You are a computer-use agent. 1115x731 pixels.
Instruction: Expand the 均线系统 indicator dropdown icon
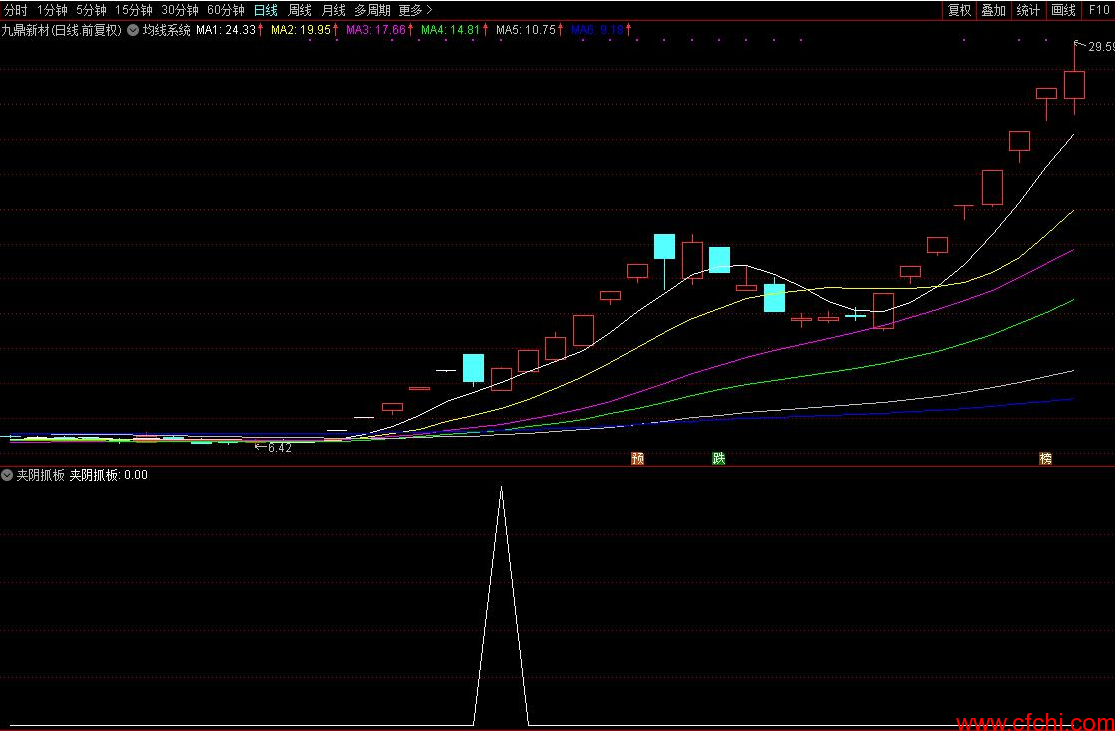click(133, 30)
